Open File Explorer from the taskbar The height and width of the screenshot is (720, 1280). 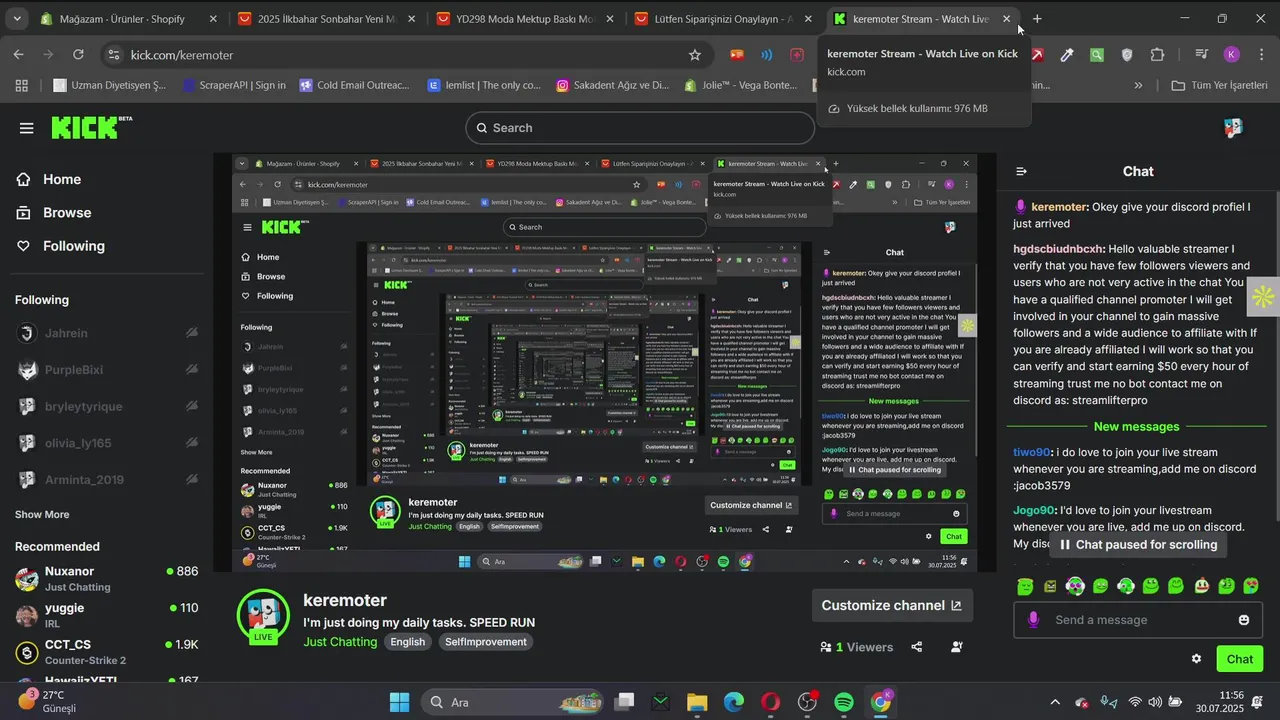point(697,702)
